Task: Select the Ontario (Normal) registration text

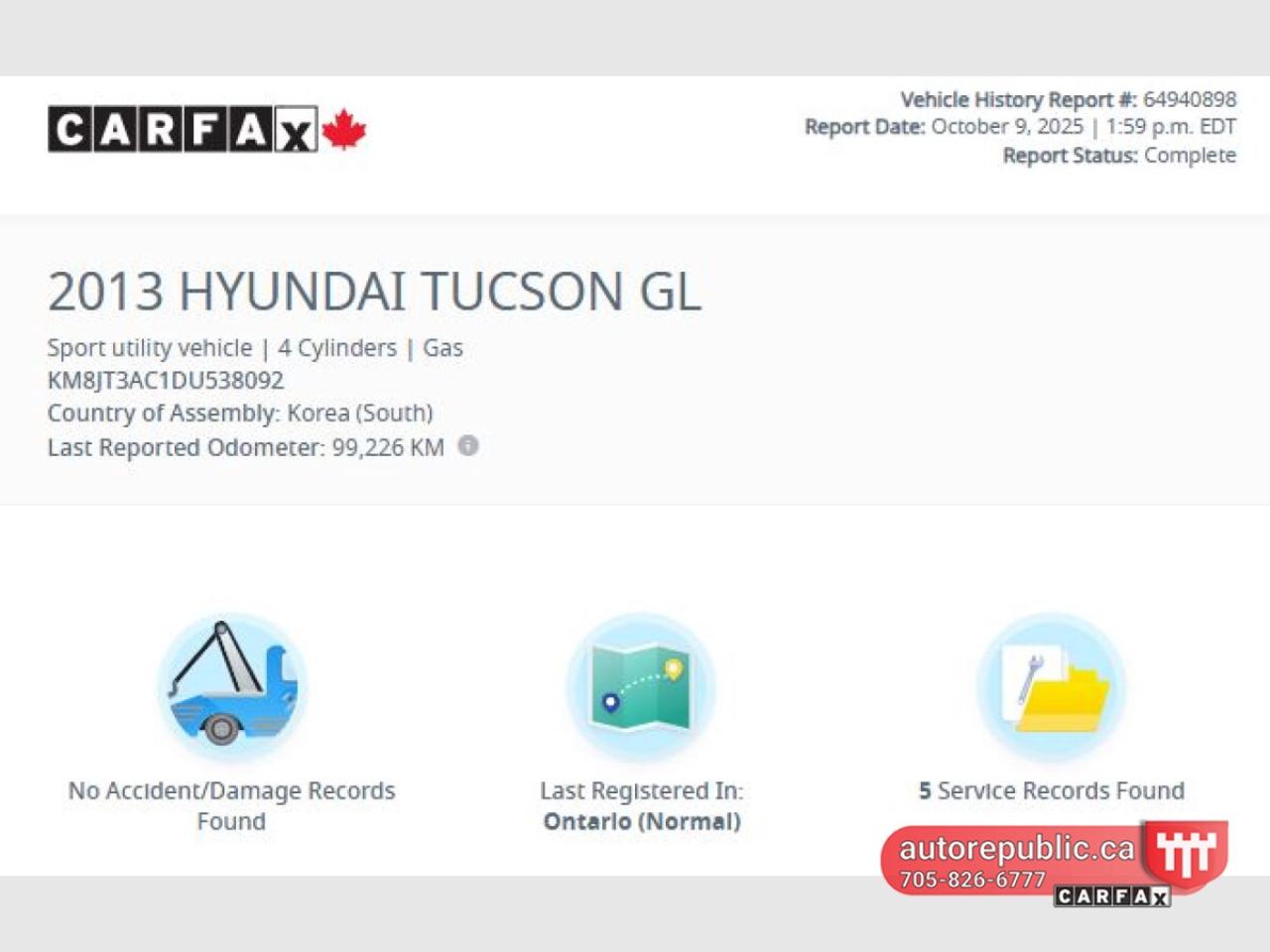Action: click(641, 821)
